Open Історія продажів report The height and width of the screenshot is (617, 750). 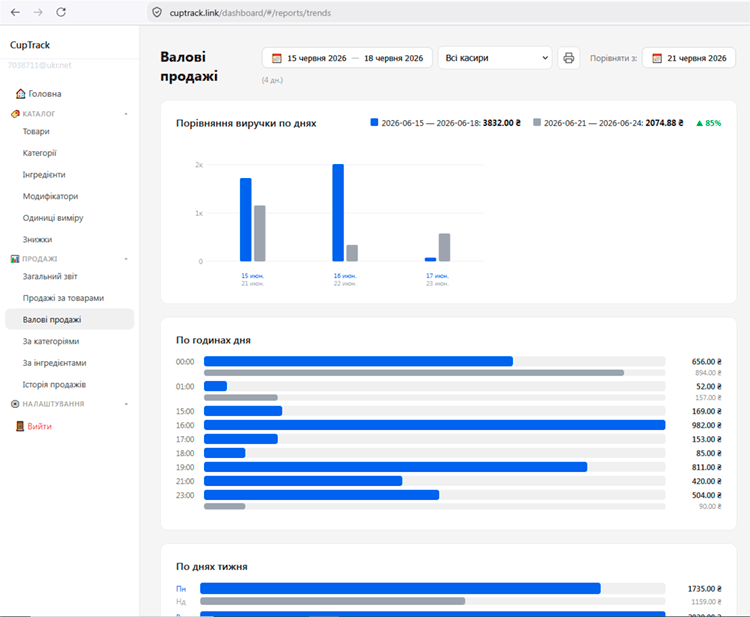pos(54,385)
